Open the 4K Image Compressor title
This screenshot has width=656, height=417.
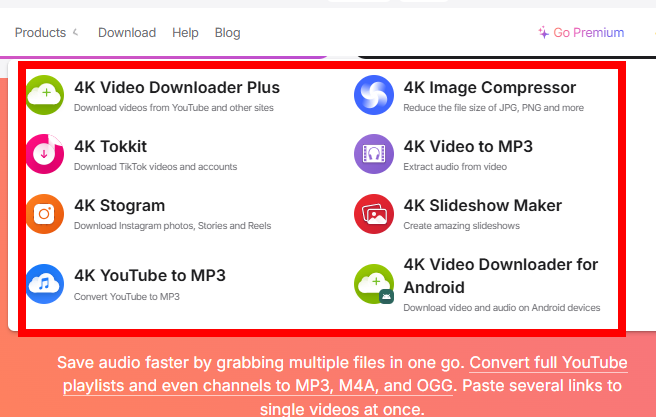(x=489, y=87)
